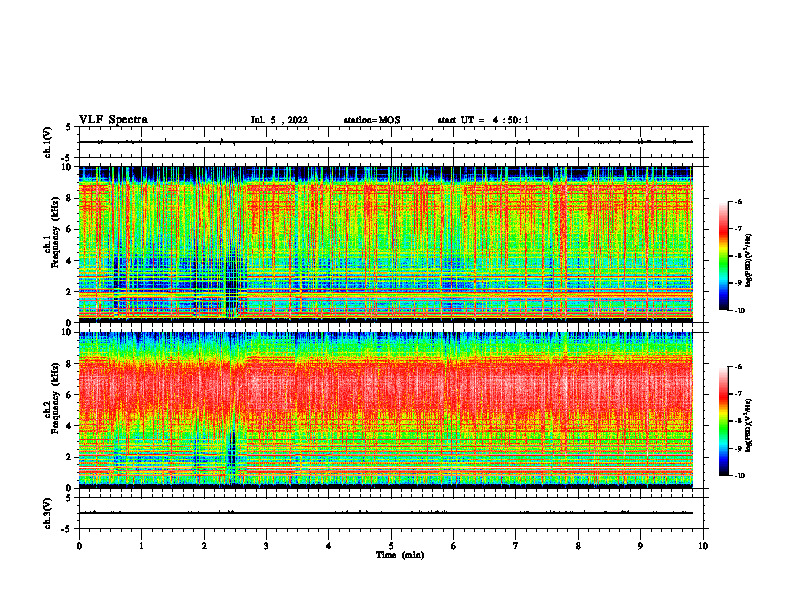
Task: Click the 'station=MOS' header text
Action: (372, 120)
